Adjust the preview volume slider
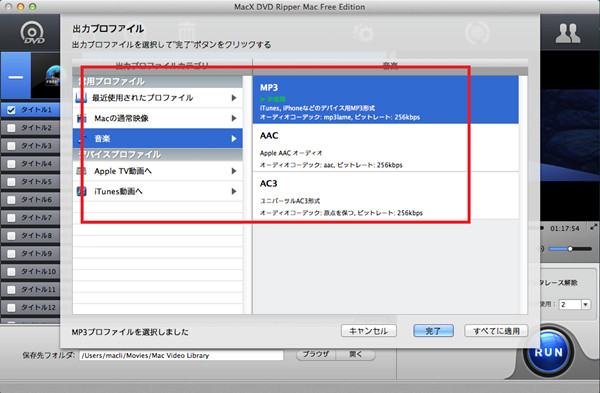Viewport: 600px width, 393px height. coord(570,249)
